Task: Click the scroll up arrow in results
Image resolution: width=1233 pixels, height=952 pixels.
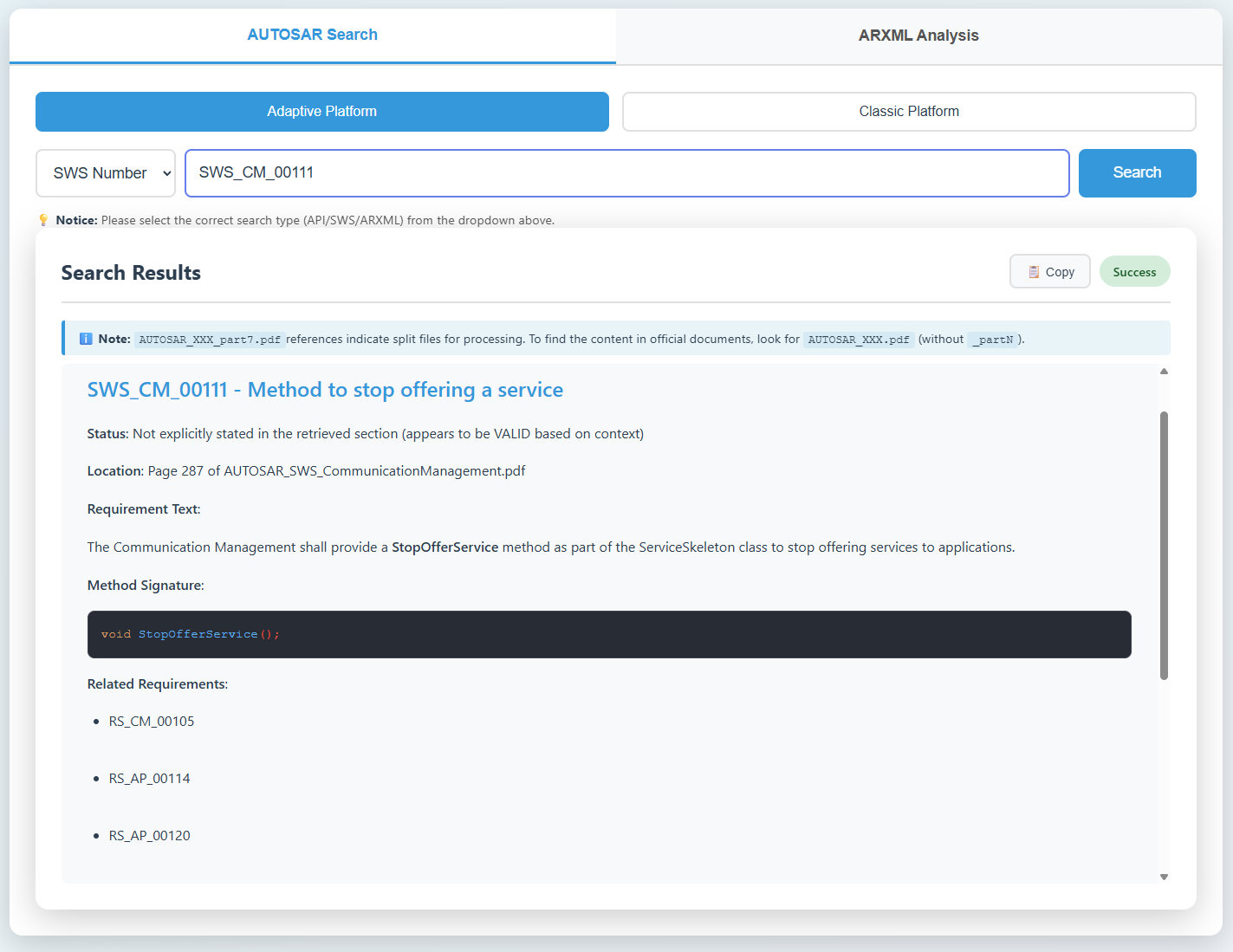Action: pyautogui.click(x=1164, y=372)
